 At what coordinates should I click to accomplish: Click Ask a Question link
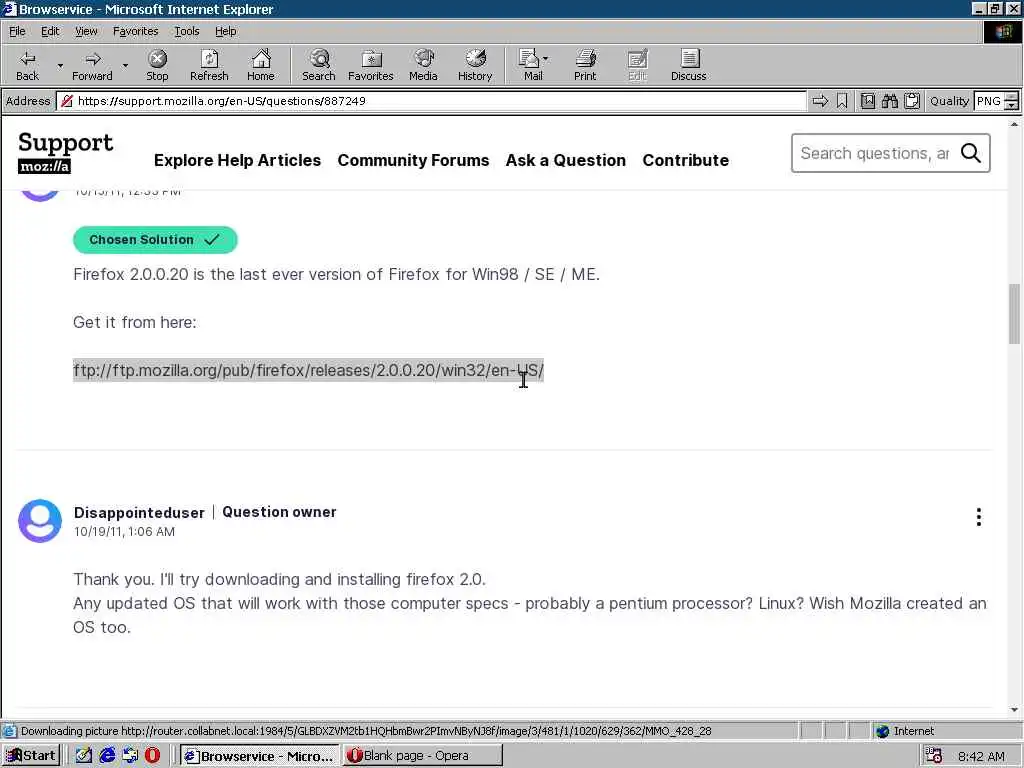[566, 160]
